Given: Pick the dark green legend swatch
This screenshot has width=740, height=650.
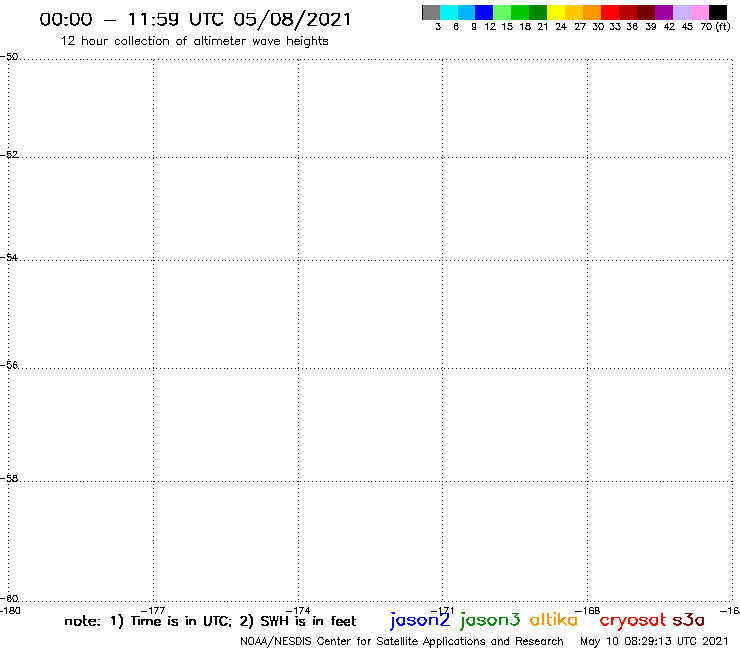Looking at the screenshot, I should [x=538, y=12].
